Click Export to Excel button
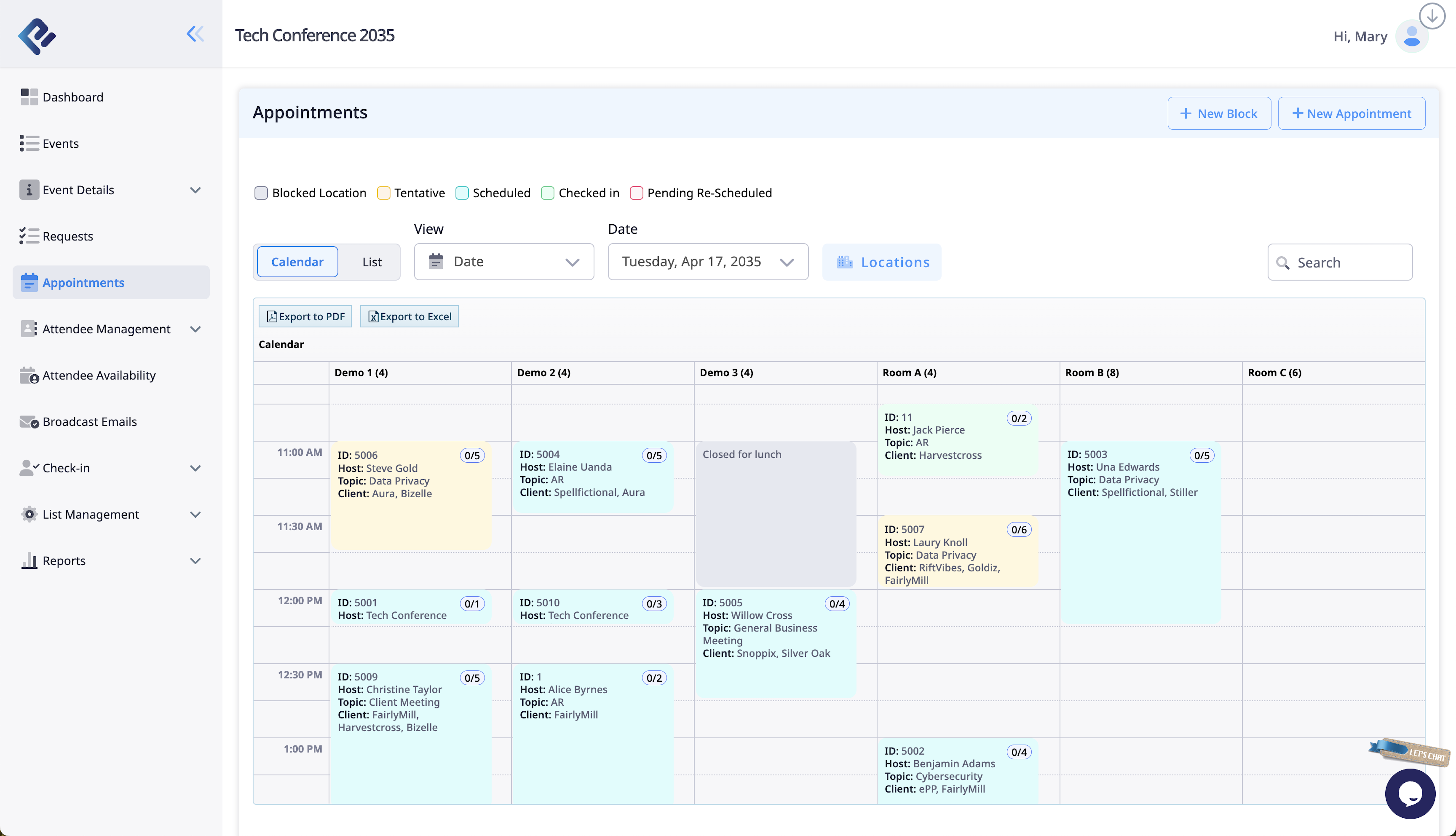 point(409,316)
